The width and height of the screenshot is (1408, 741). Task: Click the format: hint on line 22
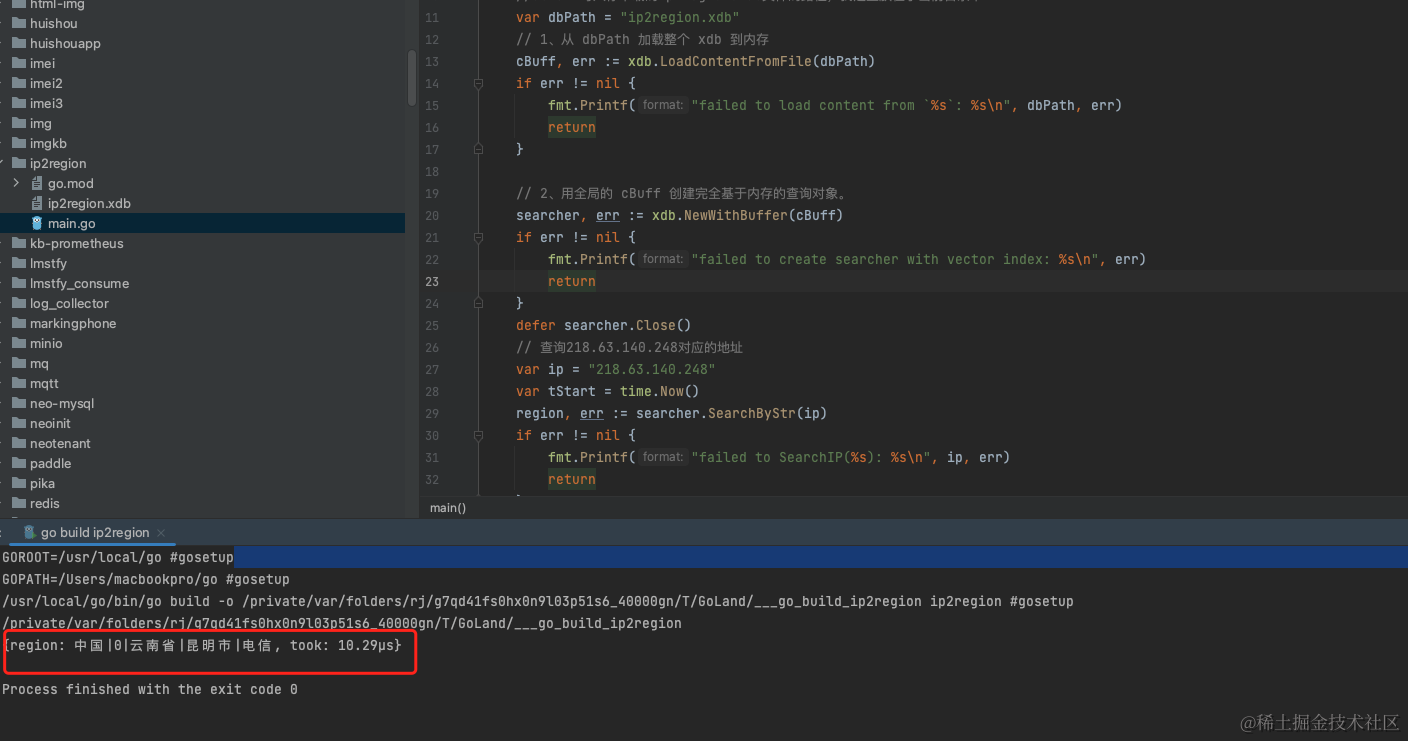(662, 259)
